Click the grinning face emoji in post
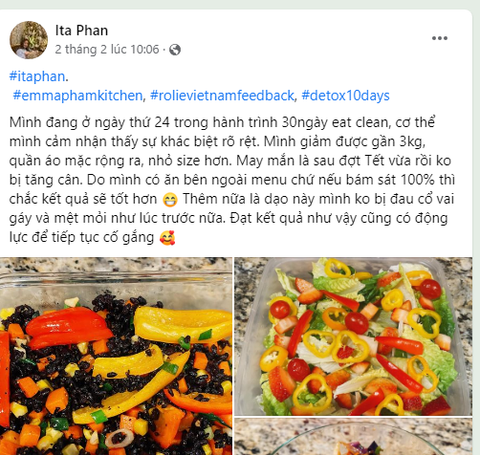This screenshot has width=480, height=455. (170, 199)
